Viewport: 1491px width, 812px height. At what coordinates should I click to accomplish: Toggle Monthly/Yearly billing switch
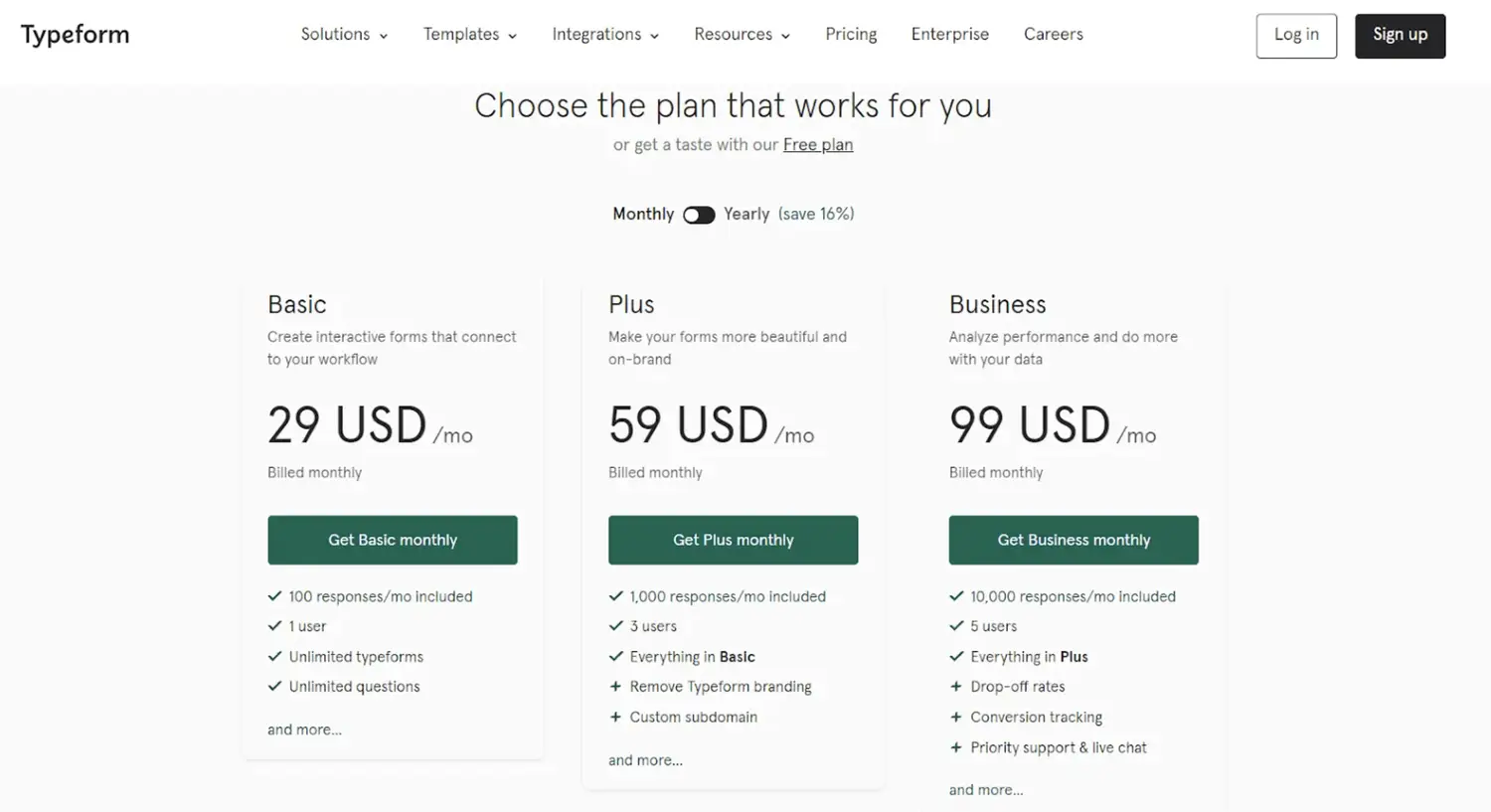(699, 215)
